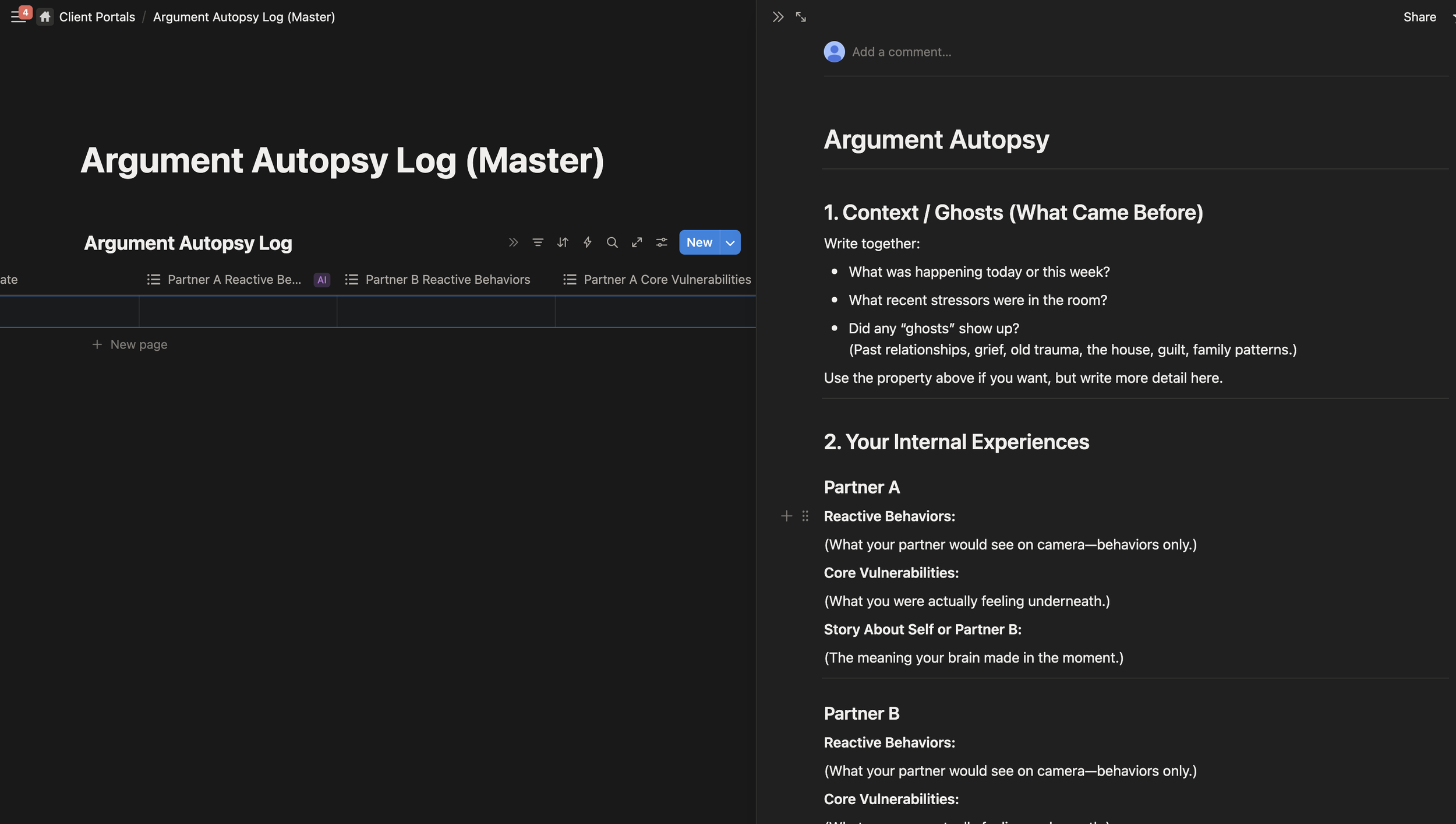Screen dimensions: 1456x824
Task: Click the Client Portals breadcrumb
Action: coord(97,17)
